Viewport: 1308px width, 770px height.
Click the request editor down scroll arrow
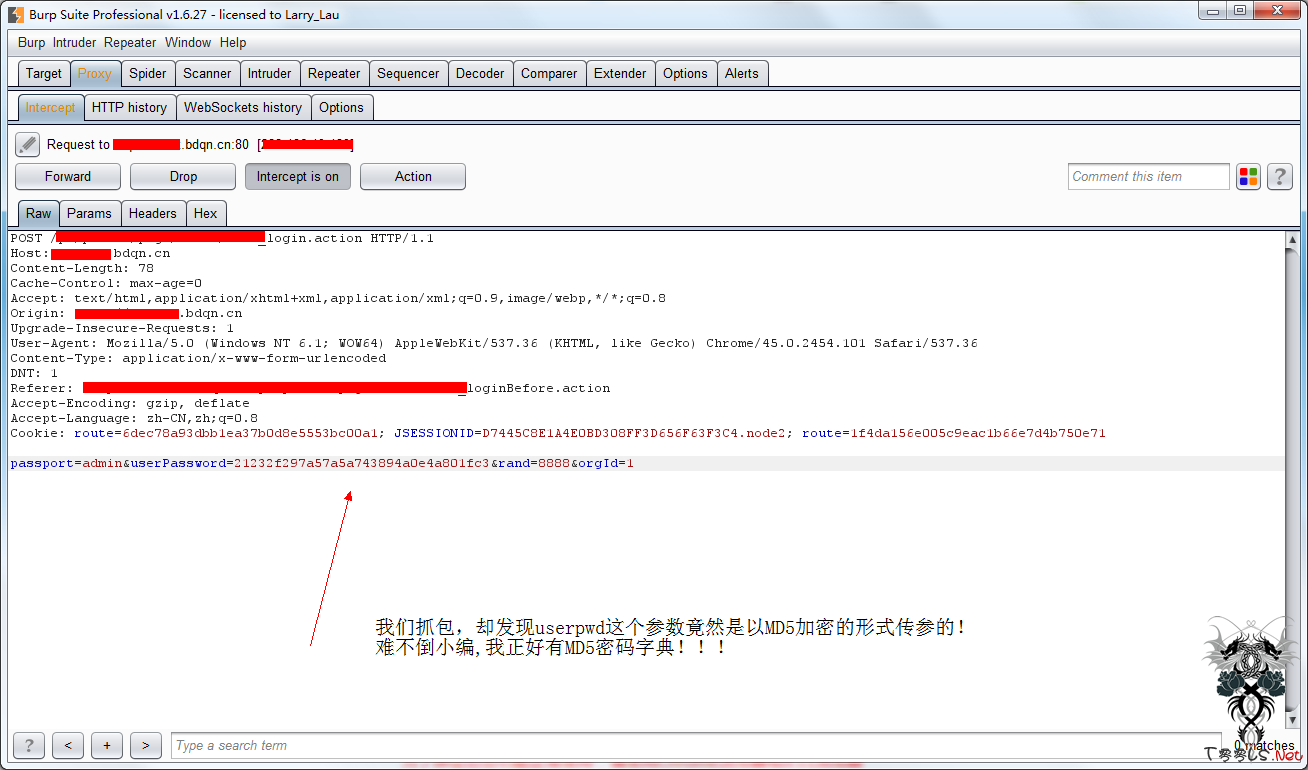pos(1292,719)
